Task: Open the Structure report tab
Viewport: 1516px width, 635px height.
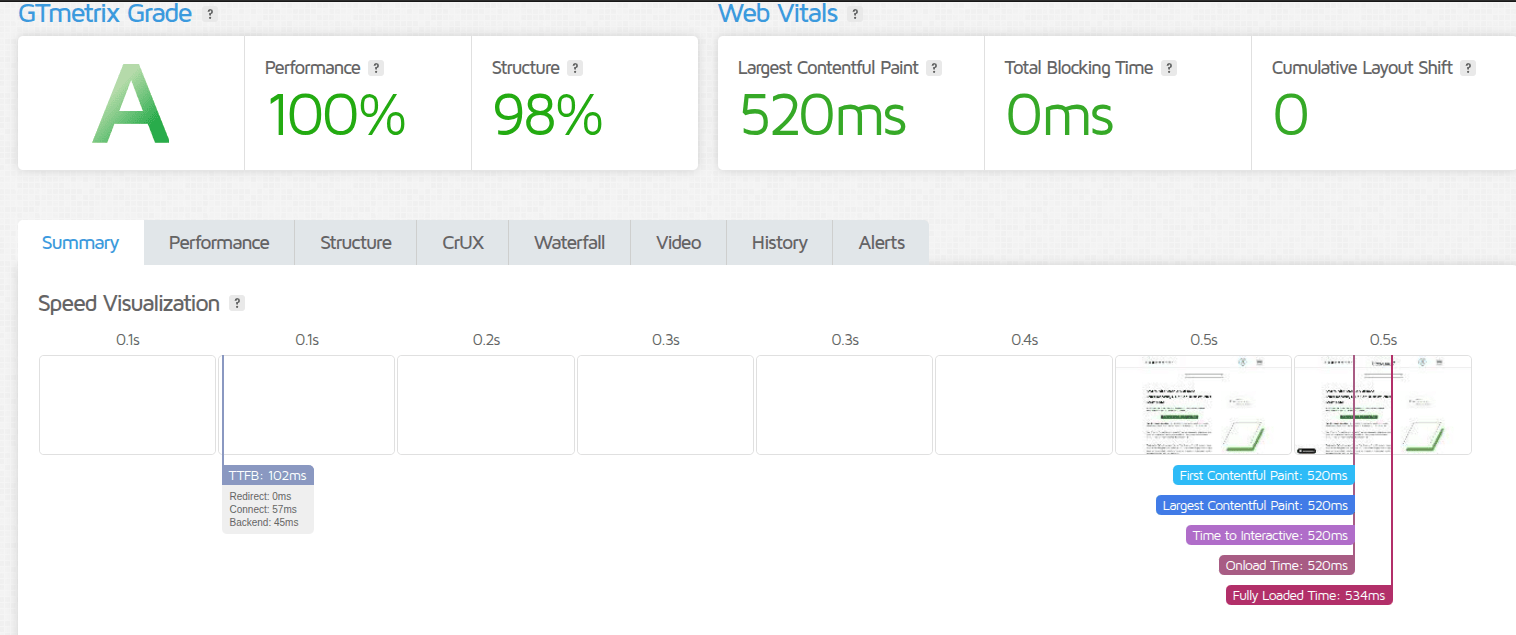Action: [355, 242]
